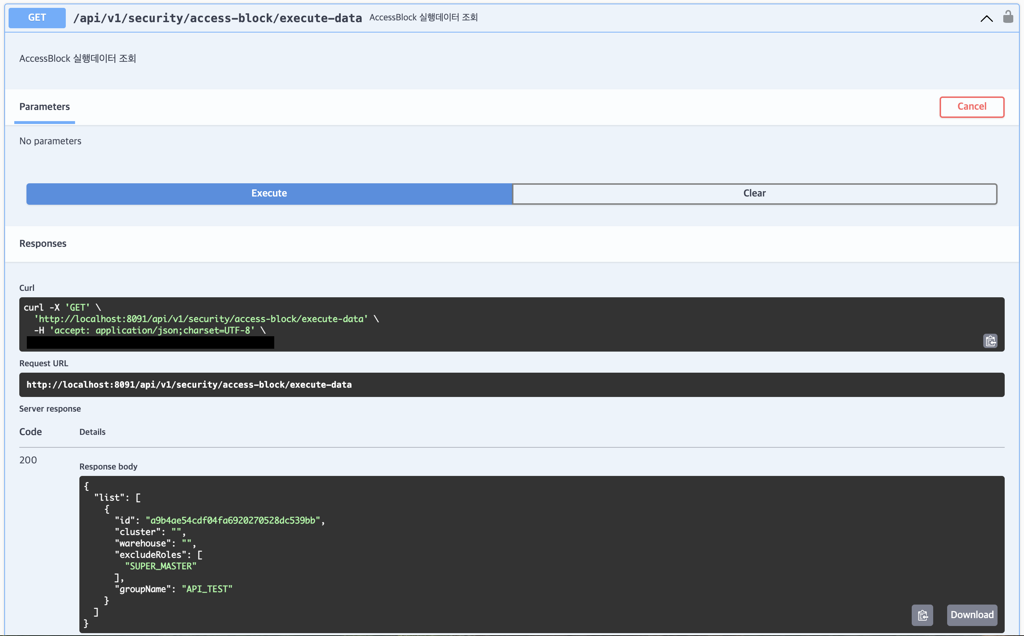This screenshot has width=1024, height=636.
Task: Click the id hash value in response
Action: click(234, 520)
